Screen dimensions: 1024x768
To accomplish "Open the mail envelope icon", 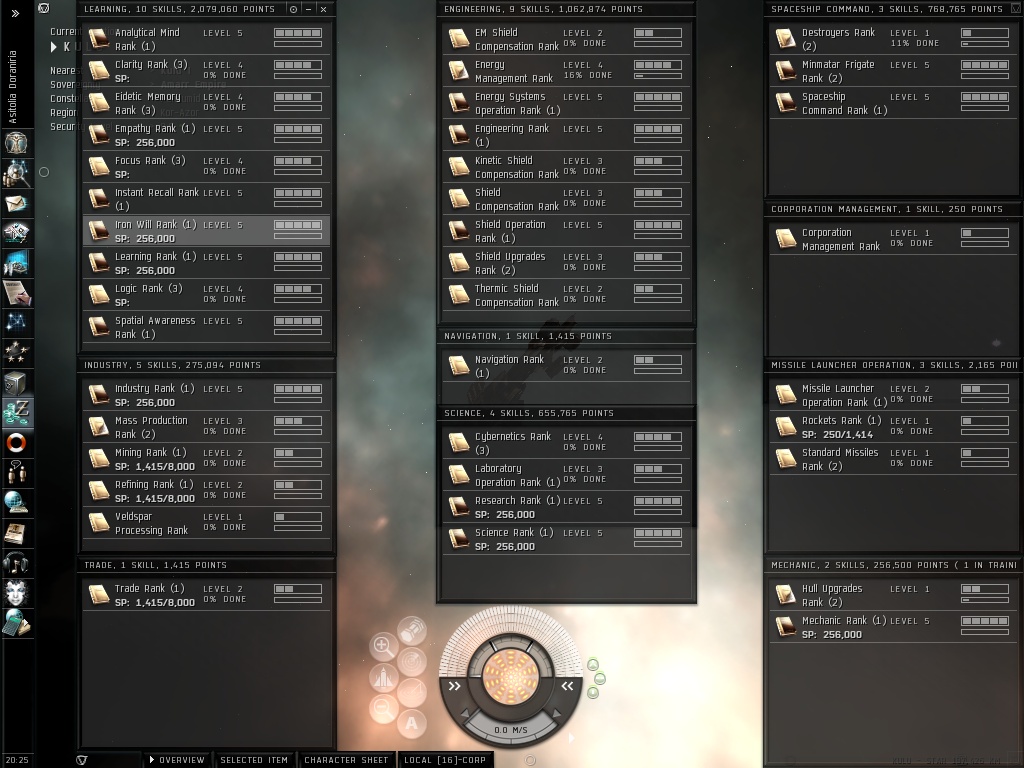I will point(16,204).
